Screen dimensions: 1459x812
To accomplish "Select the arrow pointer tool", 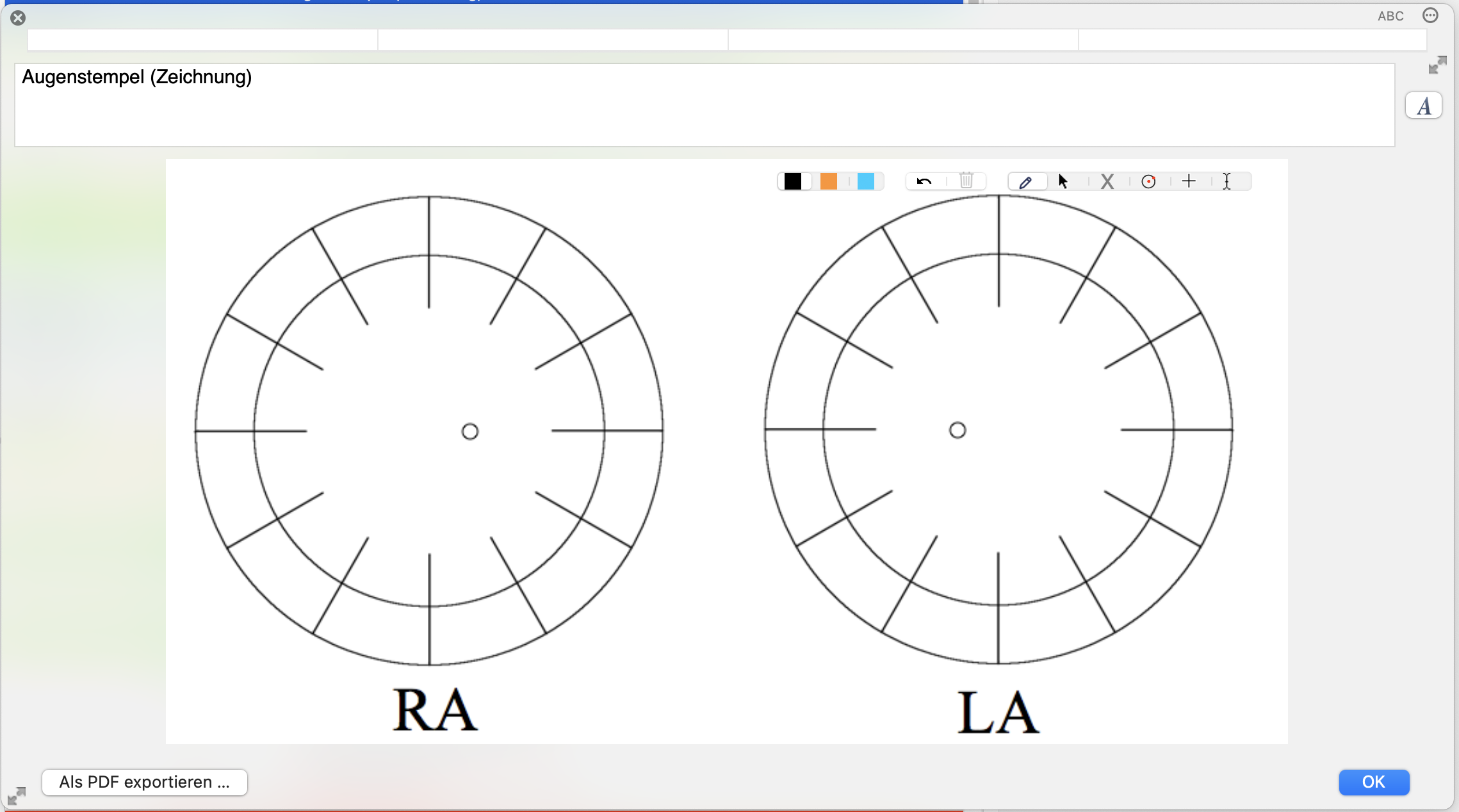I will click(x=1063, y=181).
